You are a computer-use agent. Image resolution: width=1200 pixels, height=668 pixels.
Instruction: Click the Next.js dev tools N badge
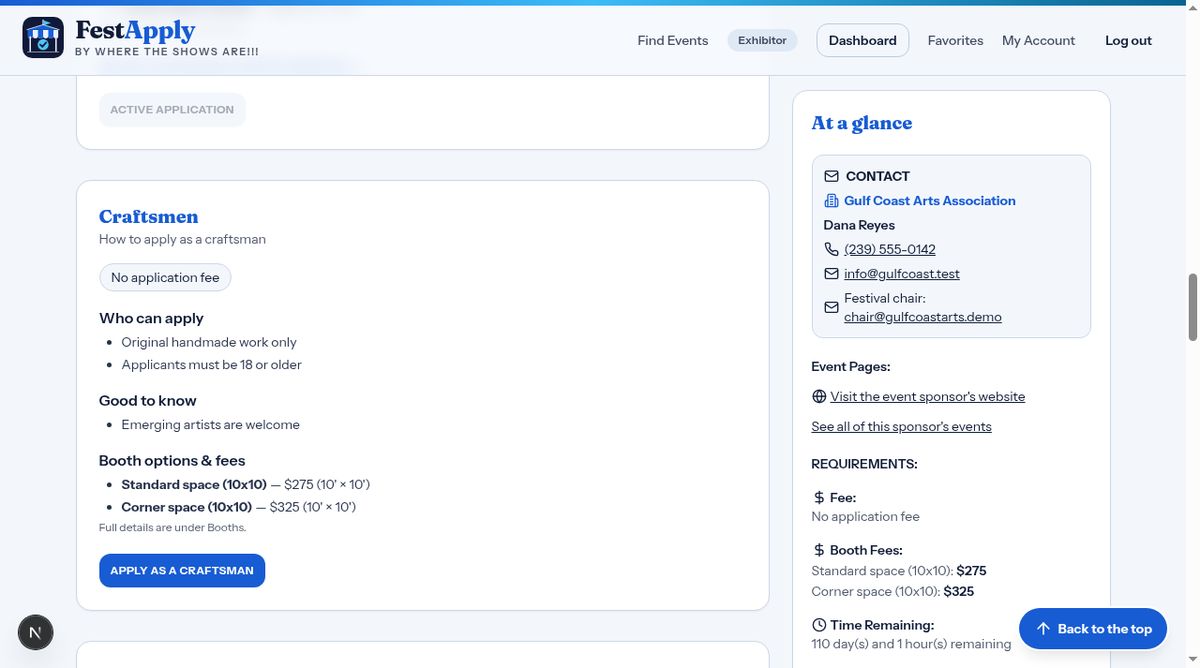(x=36, y=632)
